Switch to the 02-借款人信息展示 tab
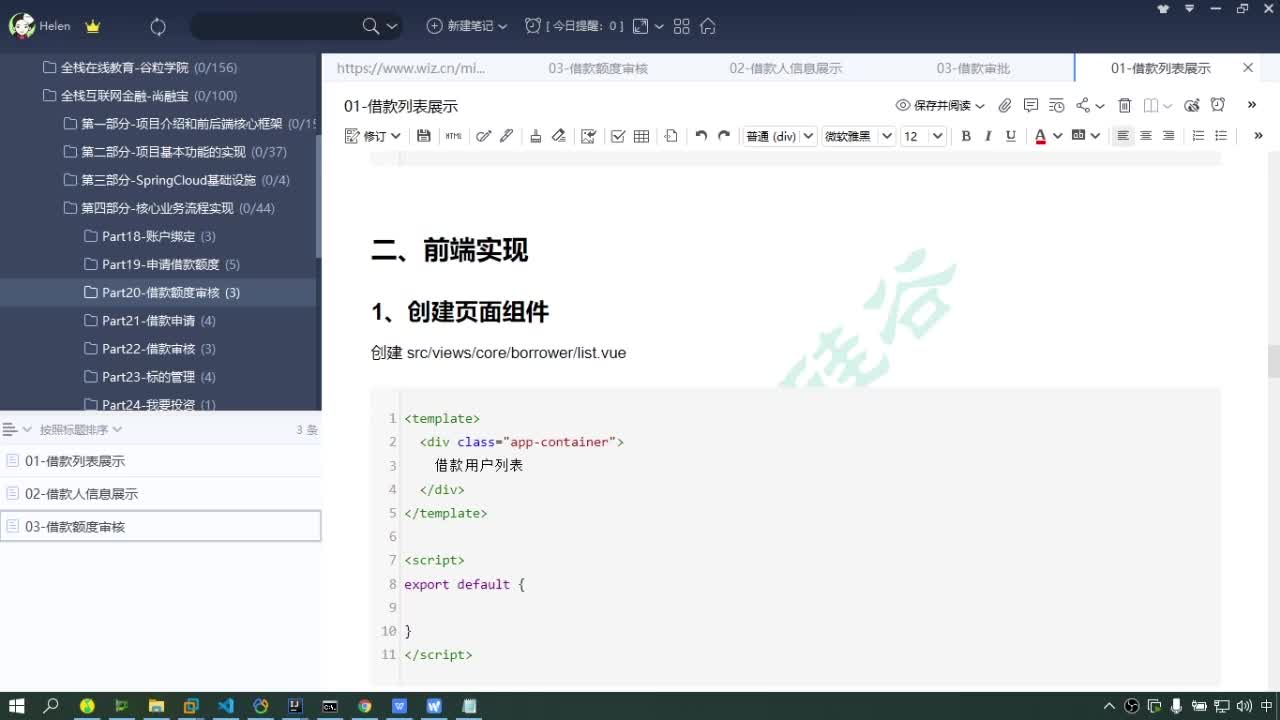 click(785, 68)
